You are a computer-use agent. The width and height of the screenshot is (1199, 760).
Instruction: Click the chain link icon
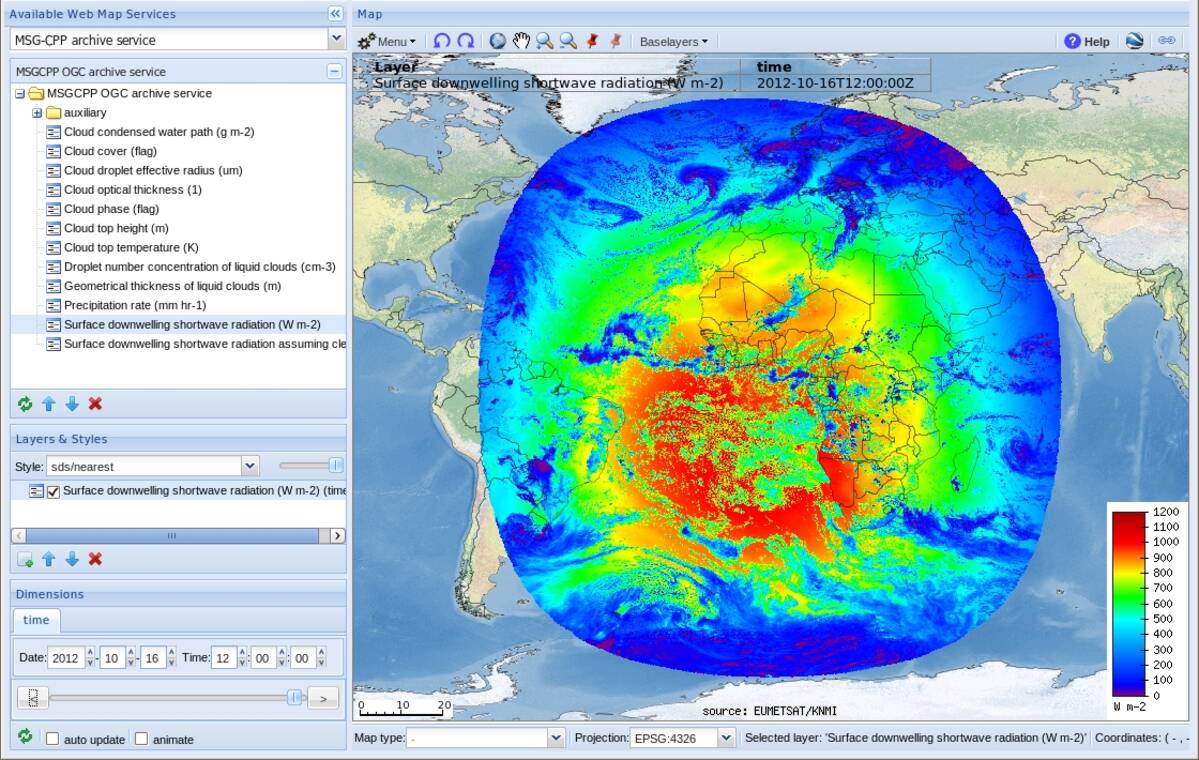coord(1166,41)
